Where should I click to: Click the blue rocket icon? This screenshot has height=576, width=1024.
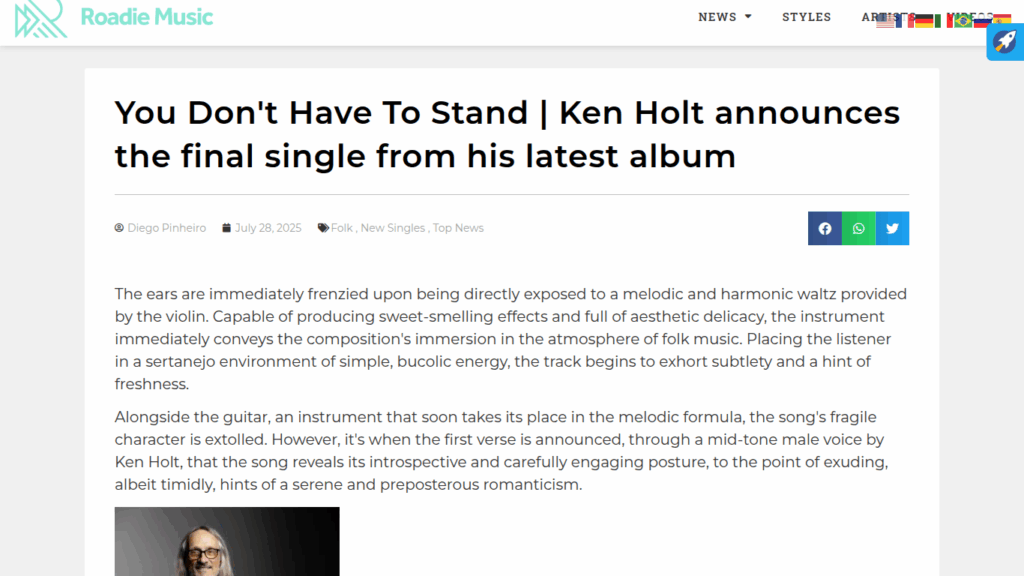(1004, 42)
